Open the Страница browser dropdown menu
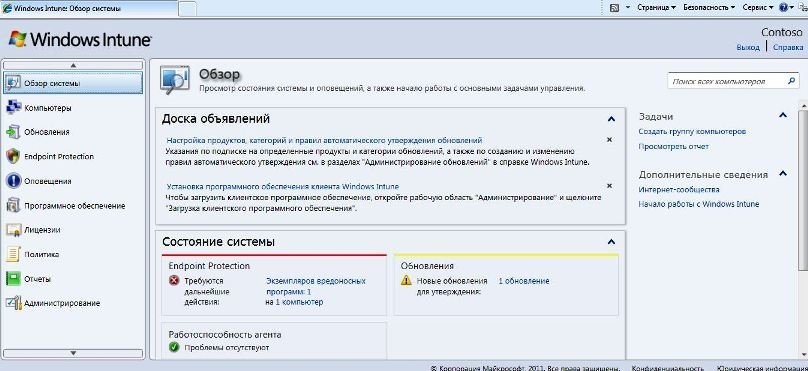808x371 pixels. click(656, 7)
